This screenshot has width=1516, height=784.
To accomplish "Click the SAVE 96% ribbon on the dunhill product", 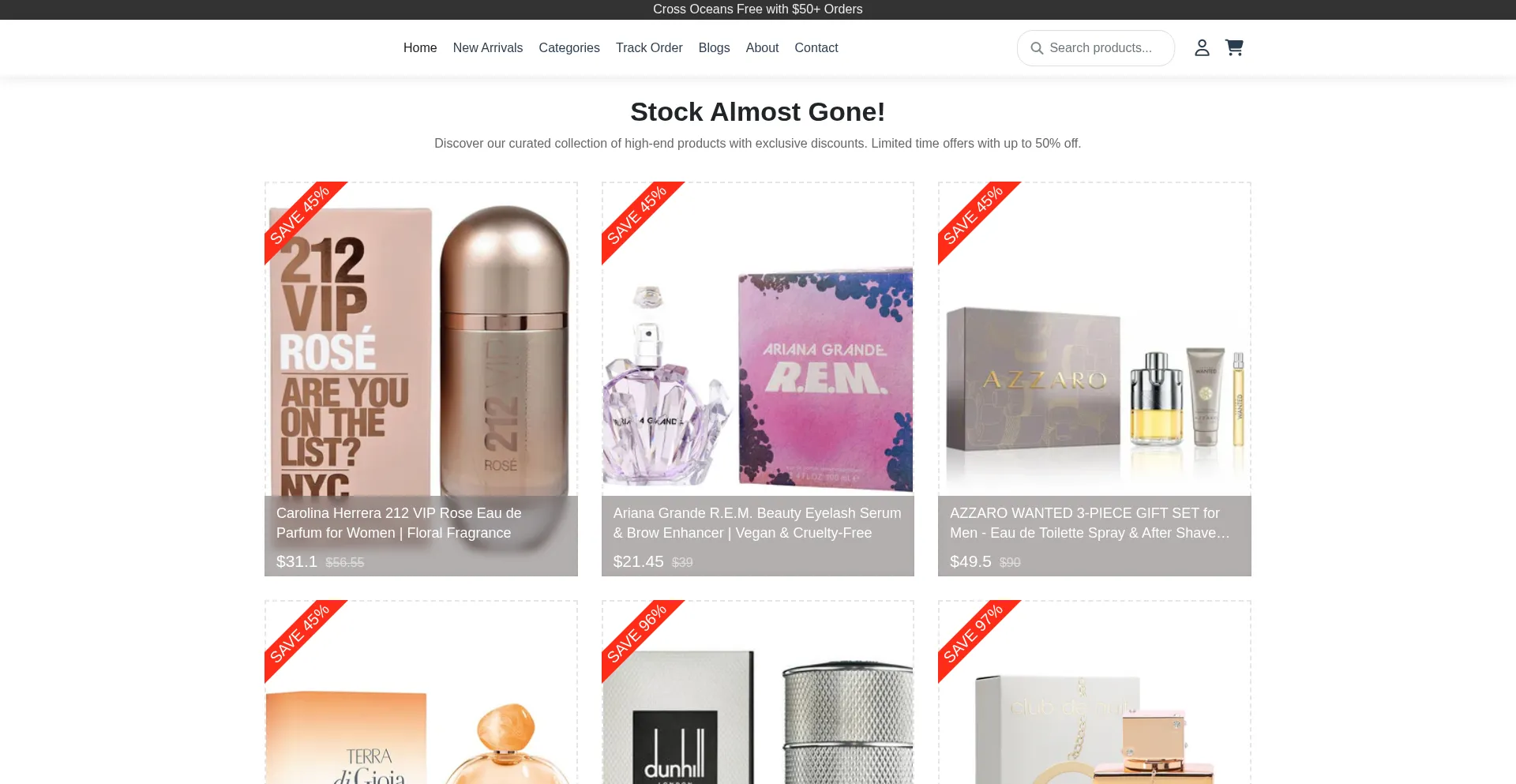I will click(x=636, y=634).
